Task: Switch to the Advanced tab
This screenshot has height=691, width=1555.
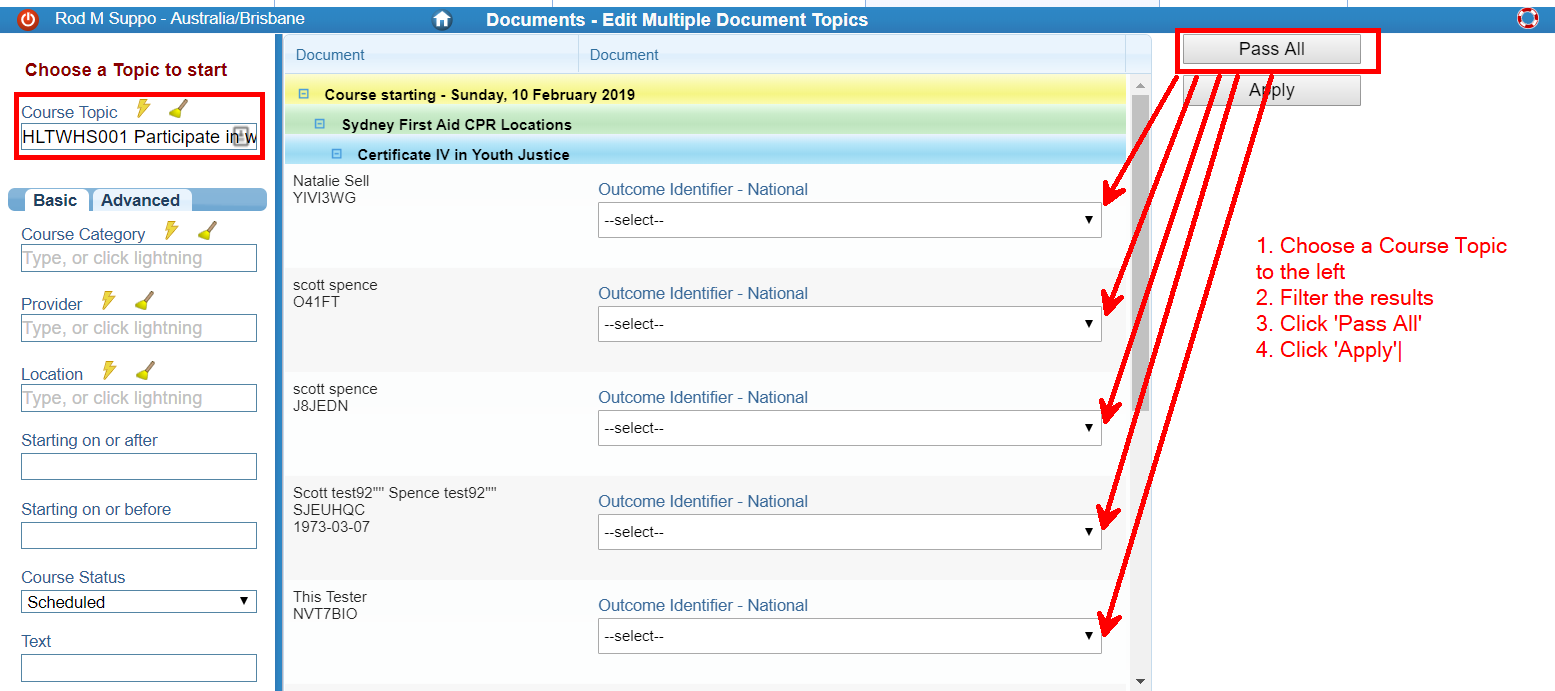Action: point(140,200)
